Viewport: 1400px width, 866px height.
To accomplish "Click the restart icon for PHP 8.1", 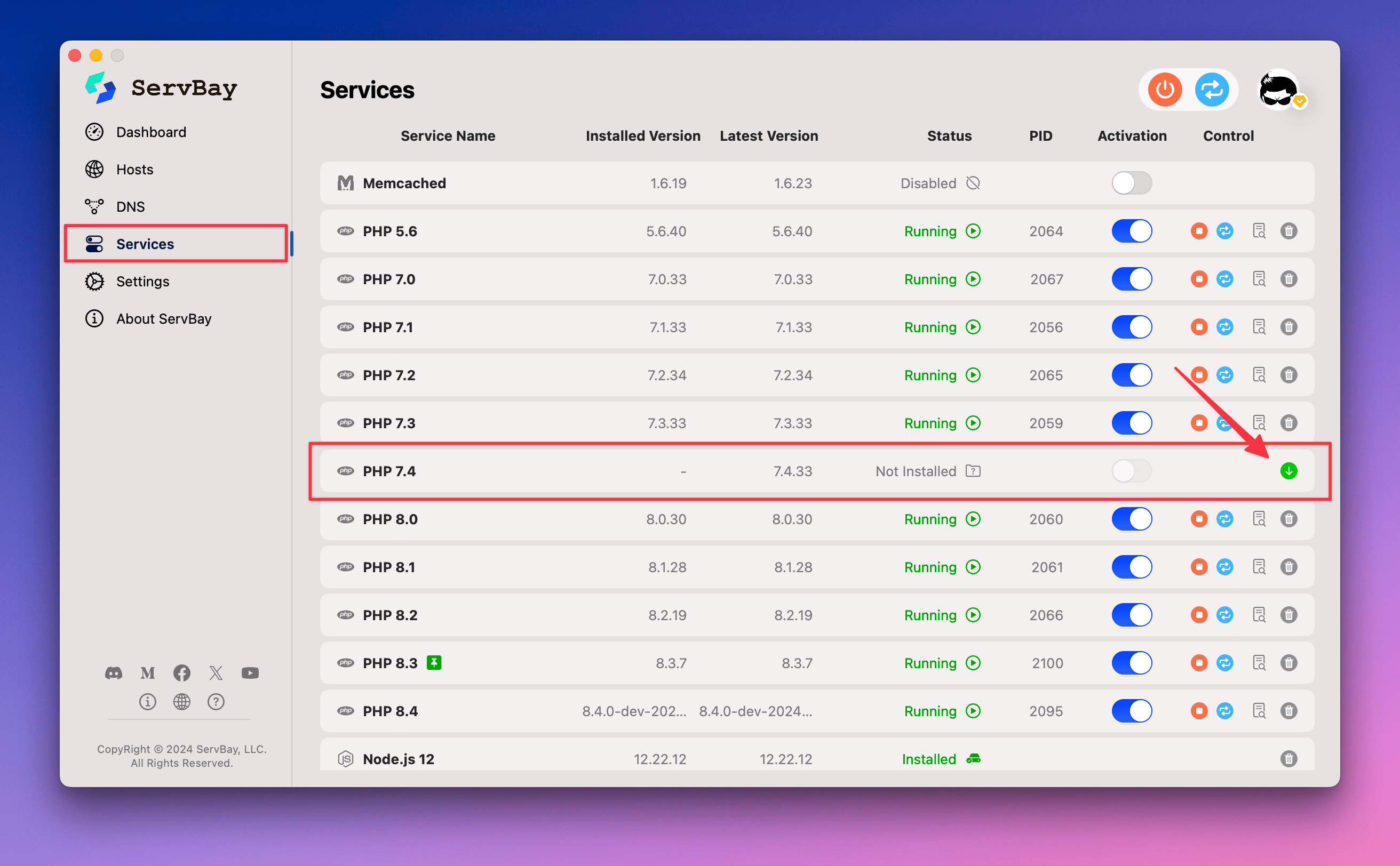I will point(1223,567).
